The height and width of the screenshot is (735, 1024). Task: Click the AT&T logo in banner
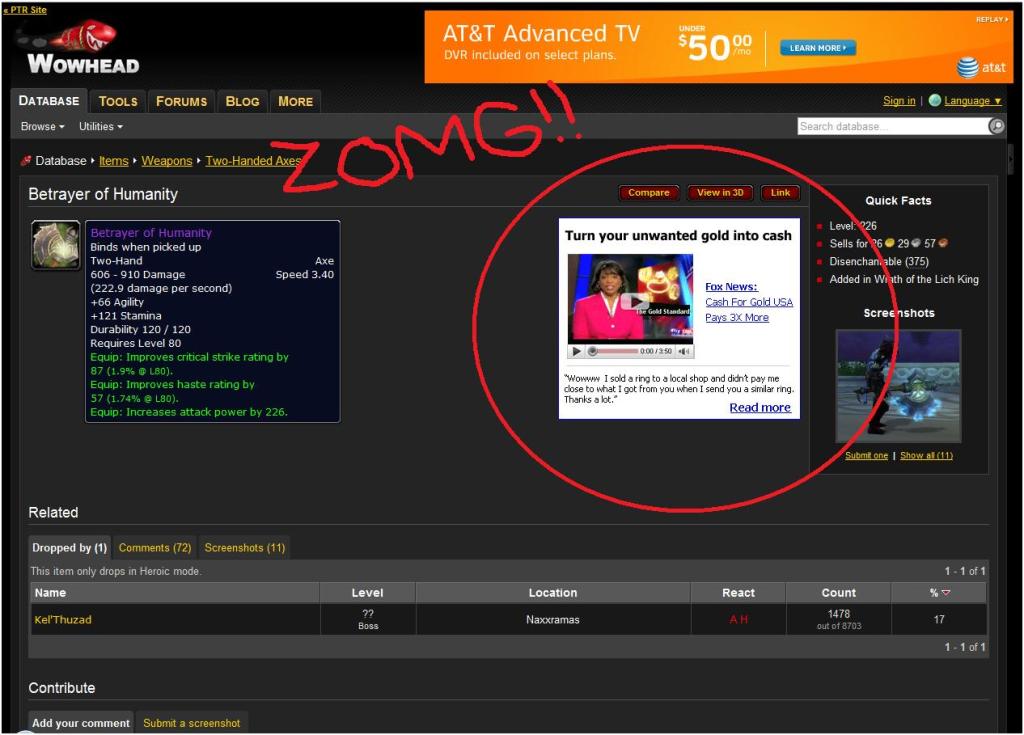pos(981,67)
